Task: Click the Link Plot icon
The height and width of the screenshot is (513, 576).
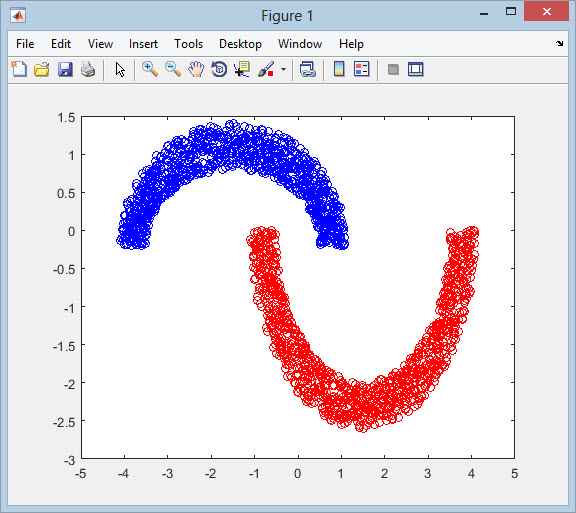Action: (307, 69)
